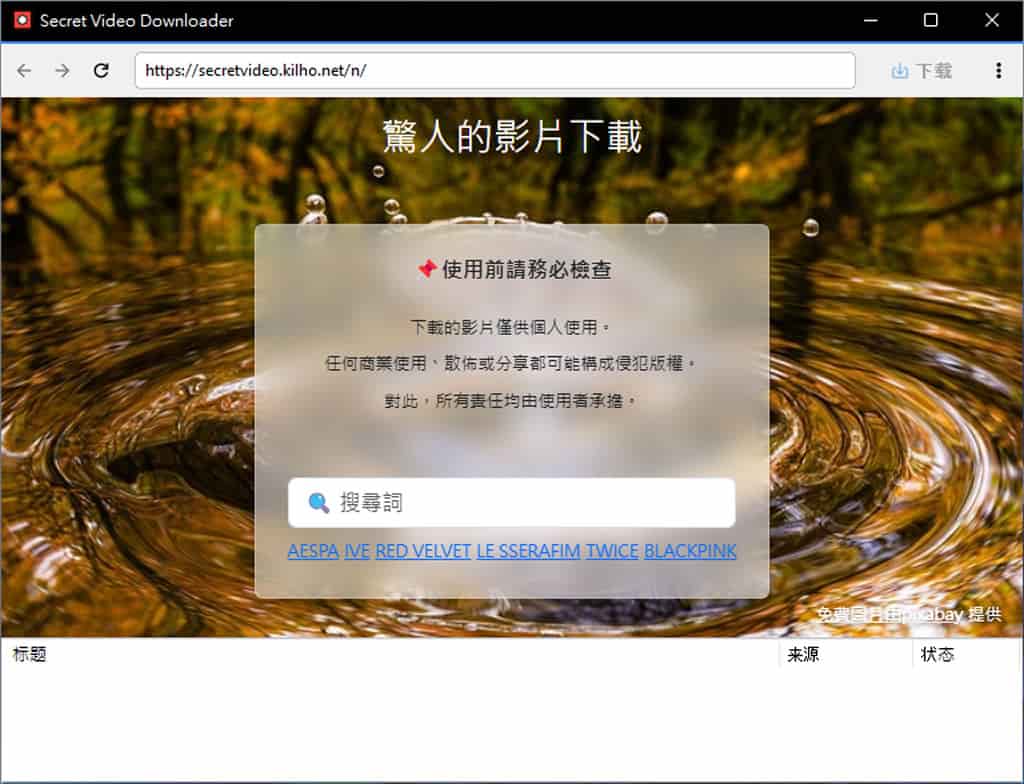Maximize the application window

(x=930, y=20)
